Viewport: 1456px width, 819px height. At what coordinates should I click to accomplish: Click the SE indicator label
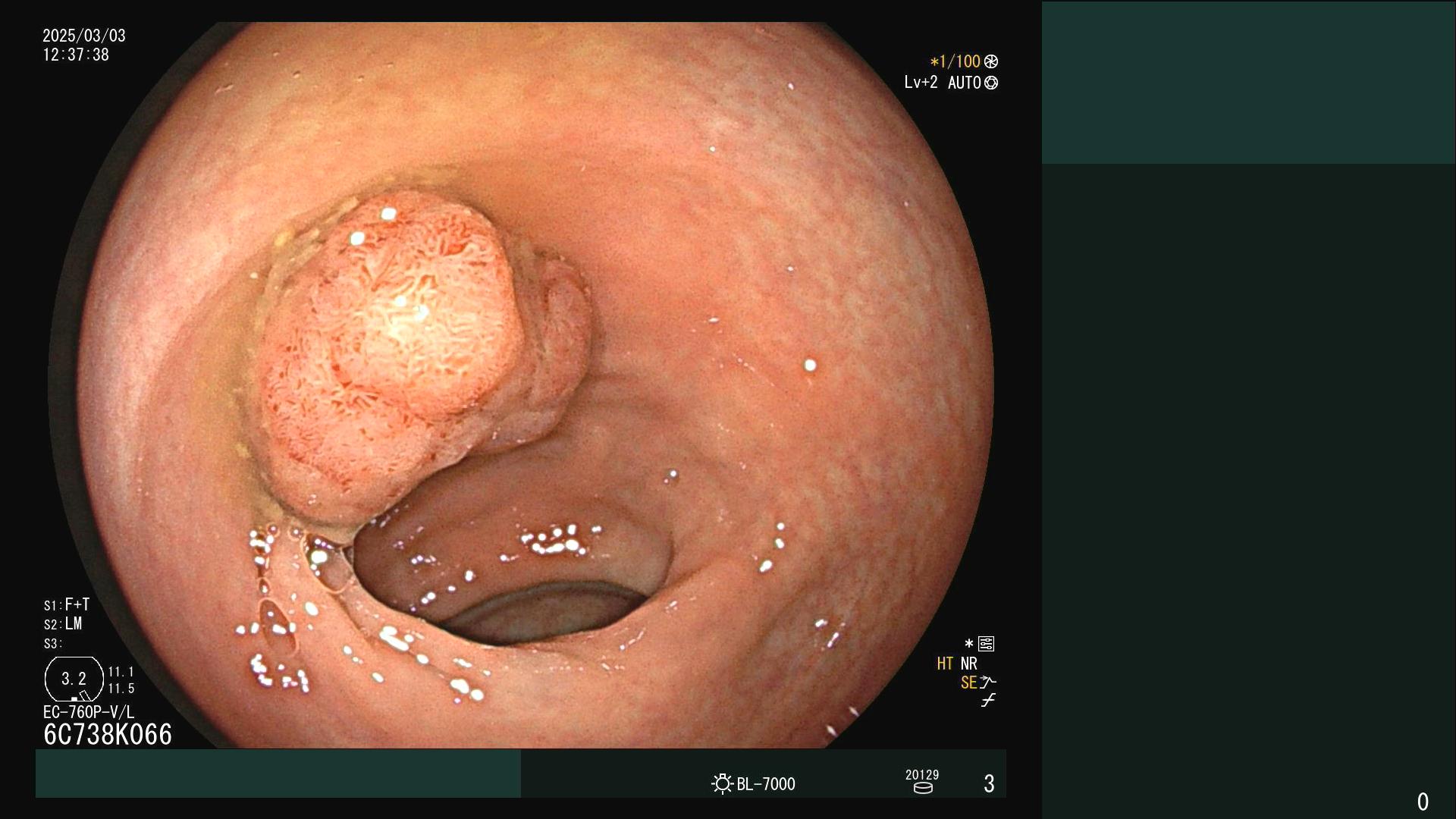pos(968,682)
